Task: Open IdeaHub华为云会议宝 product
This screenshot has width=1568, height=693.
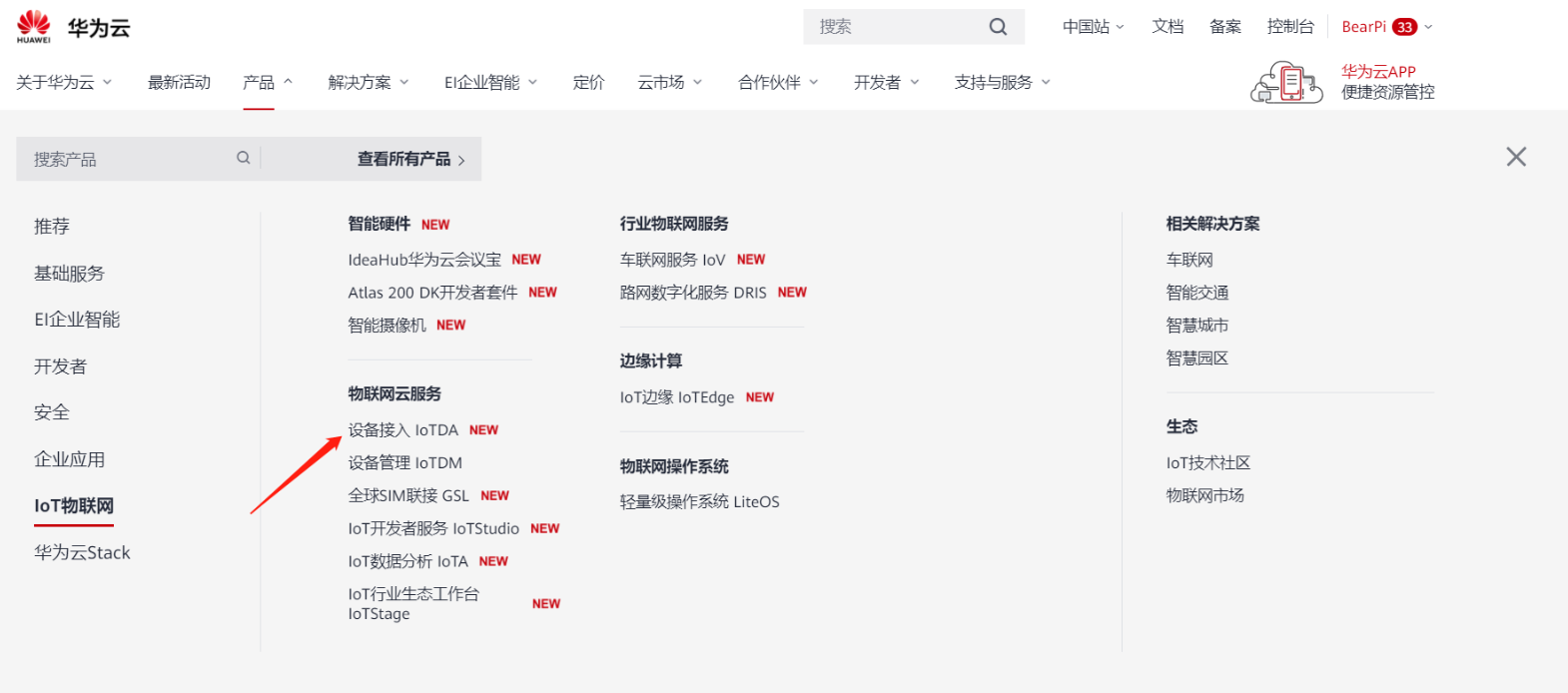Action: coord(424,260)
